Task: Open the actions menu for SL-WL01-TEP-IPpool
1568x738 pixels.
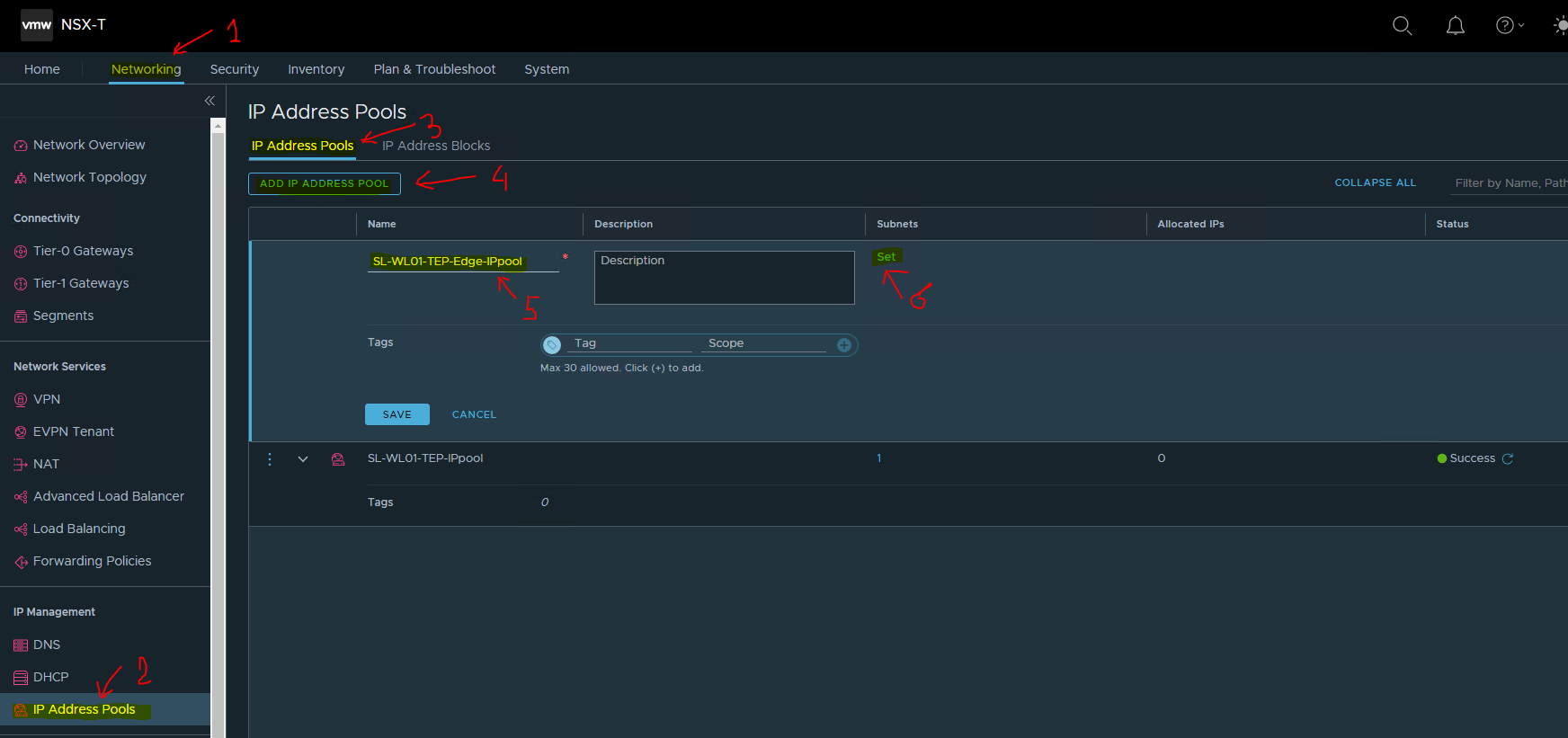Action: point(270,458)
